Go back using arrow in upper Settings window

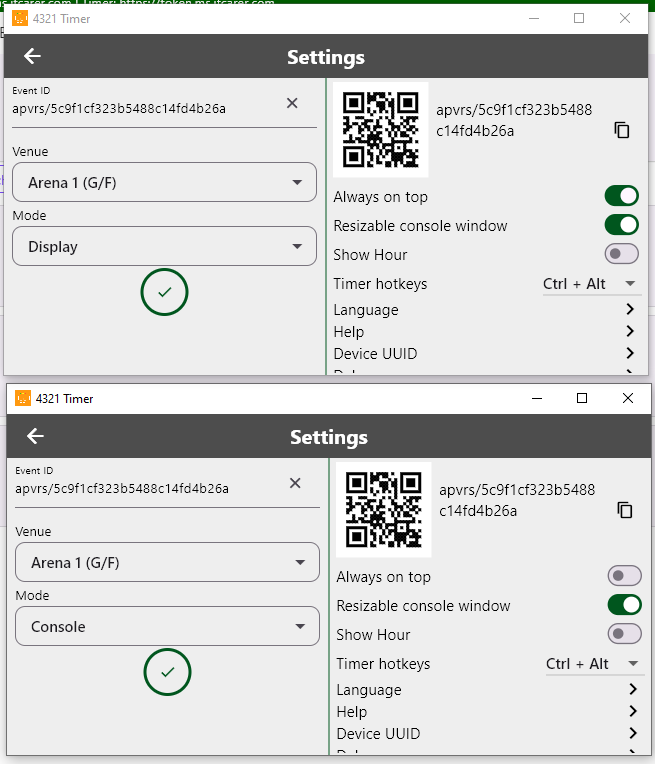click(32, 56)
